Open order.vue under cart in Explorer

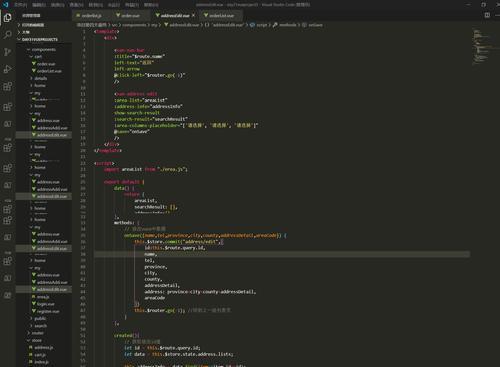coord(46,64)
